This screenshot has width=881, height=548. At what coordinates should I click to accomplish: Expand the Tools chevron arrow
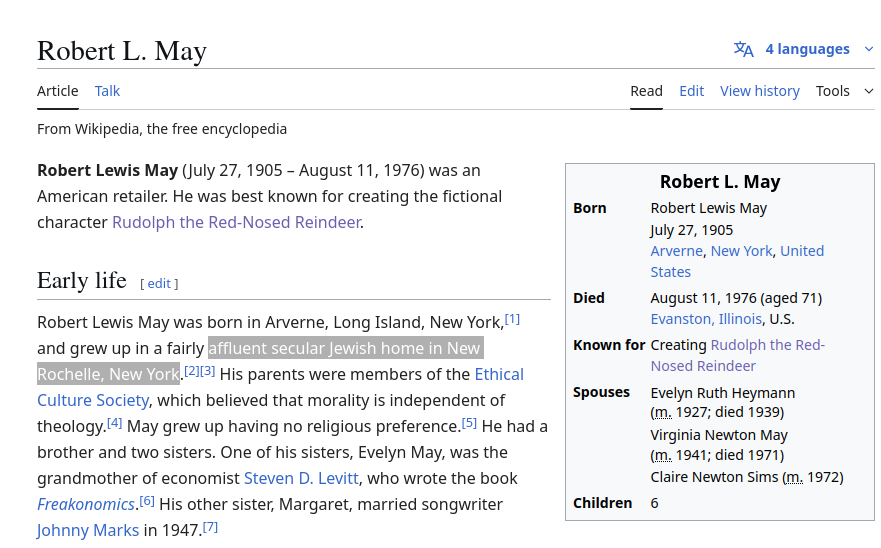tap(869, 91)
